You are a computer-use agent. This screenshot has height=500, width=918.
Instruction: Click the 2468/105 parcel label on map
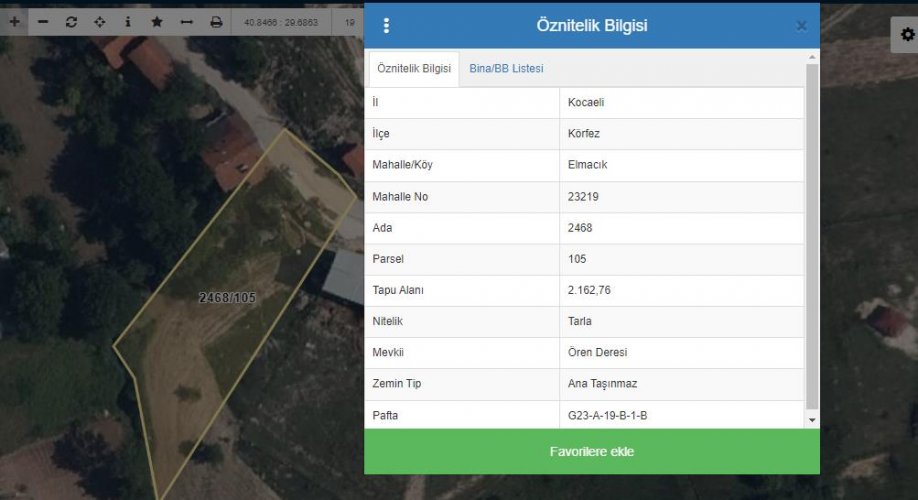tap(227, 298)
